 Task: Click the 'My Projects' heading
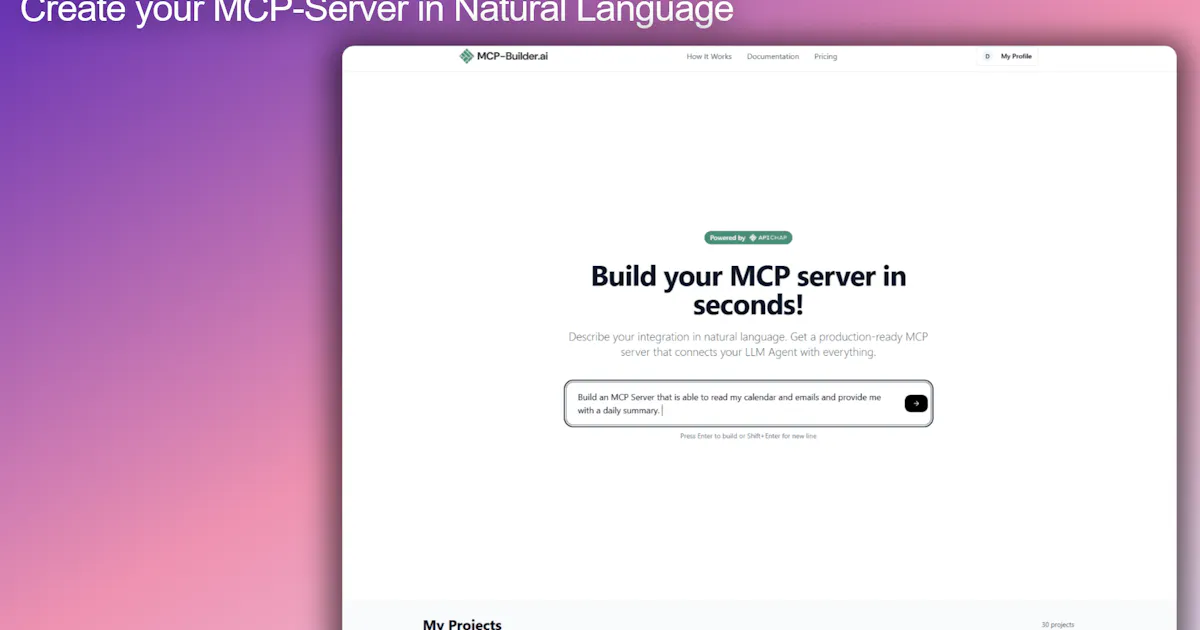462,624
